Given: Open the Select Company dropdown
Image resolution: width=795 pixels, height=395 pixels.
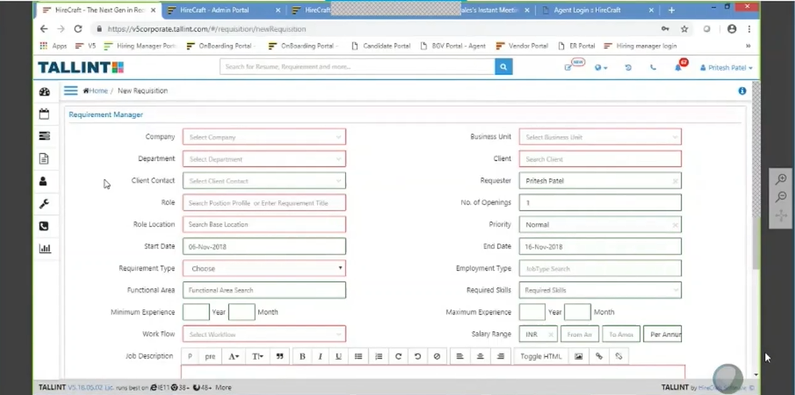Looking at the screenshot, I should [x=264, y=137].
